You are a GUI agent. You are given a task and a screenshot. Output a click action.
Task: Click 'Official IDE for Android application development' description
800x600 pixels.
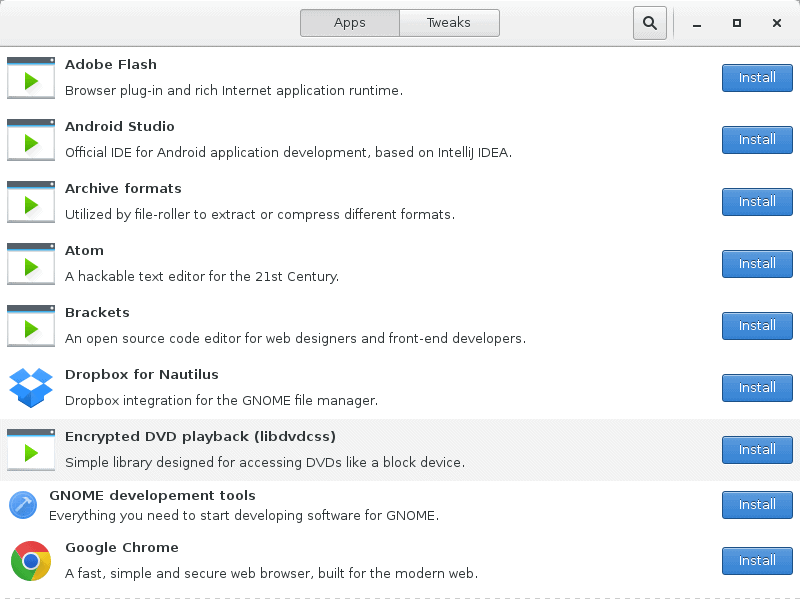pos(288,153)
